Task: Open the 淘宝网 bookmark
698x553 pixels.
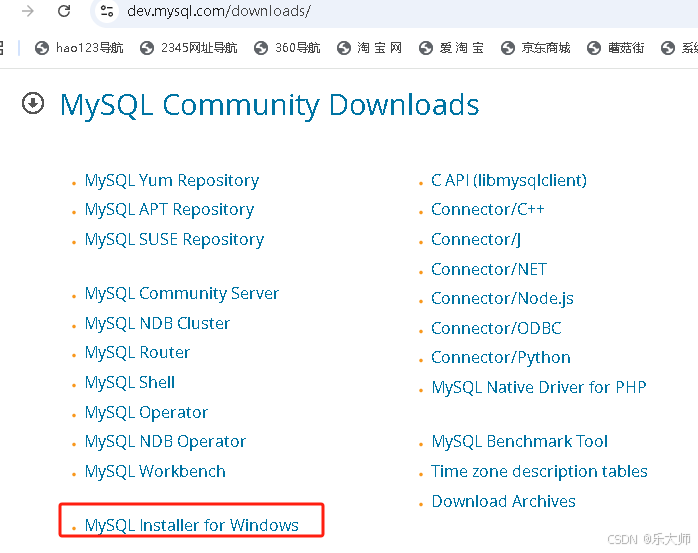Action: pos(369,48)
